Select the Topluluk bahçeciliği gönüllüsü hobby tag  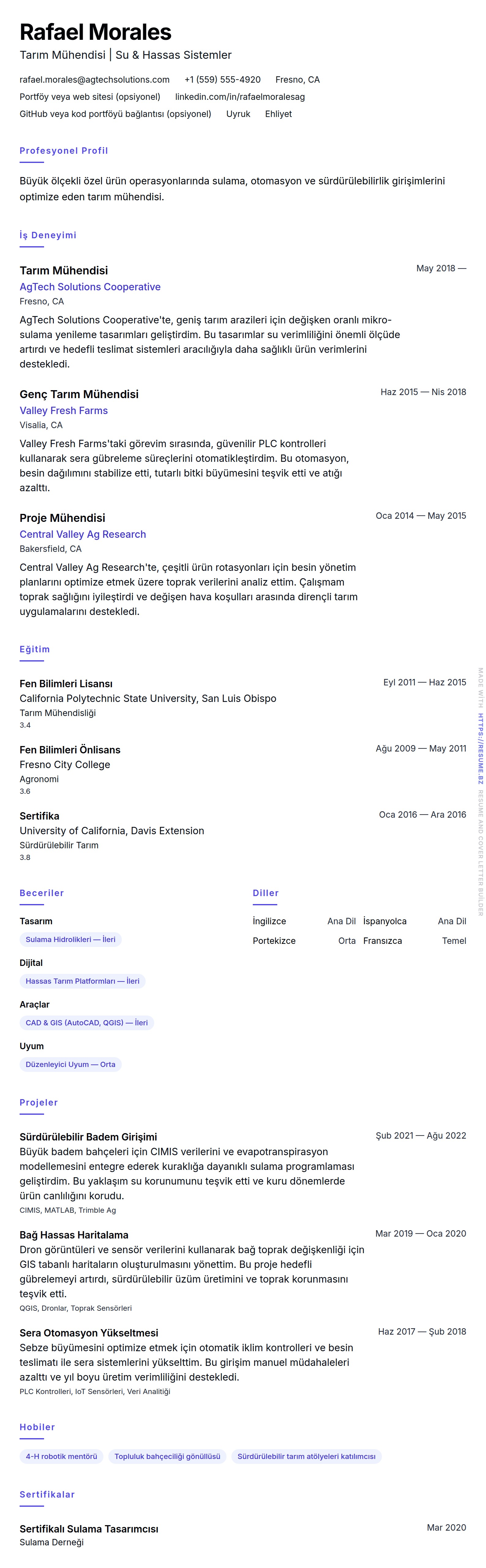tap(167, 1456)
